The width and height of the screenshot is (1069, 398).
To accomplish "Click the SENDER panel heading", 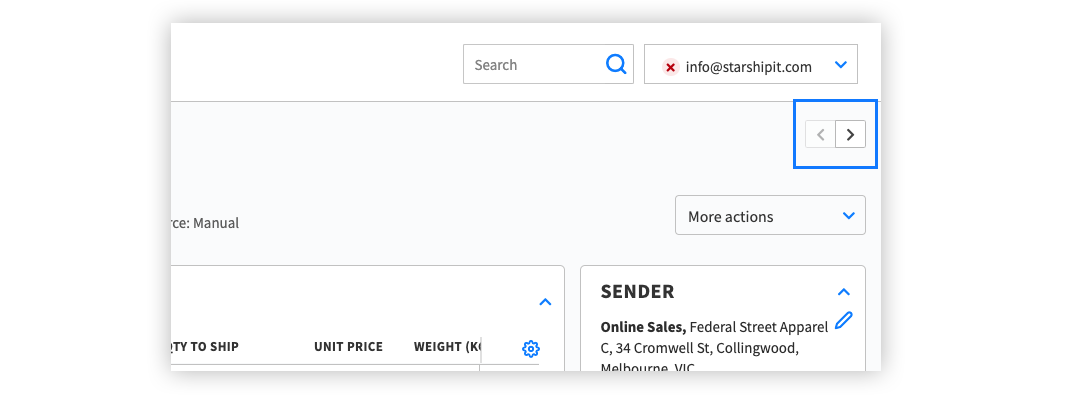I will pos(637,292).
